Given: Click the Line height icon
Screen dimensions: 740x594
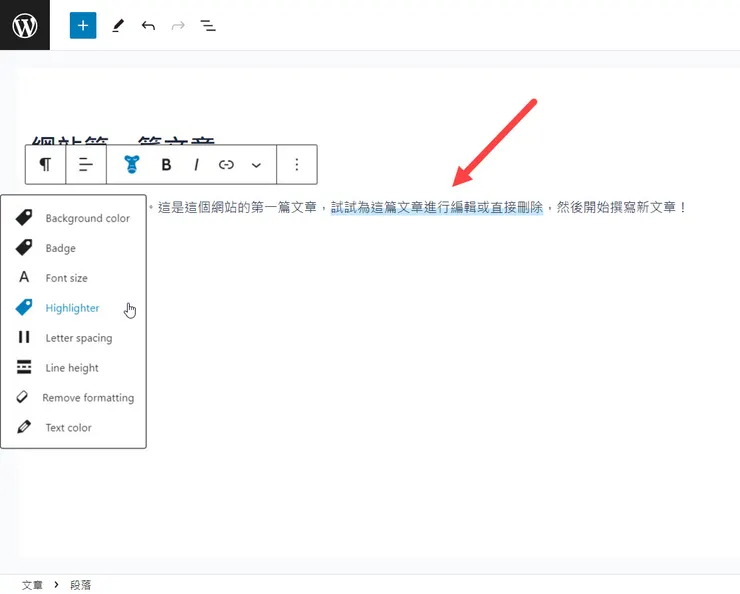Looking at the screenshot, I should 24,367.
